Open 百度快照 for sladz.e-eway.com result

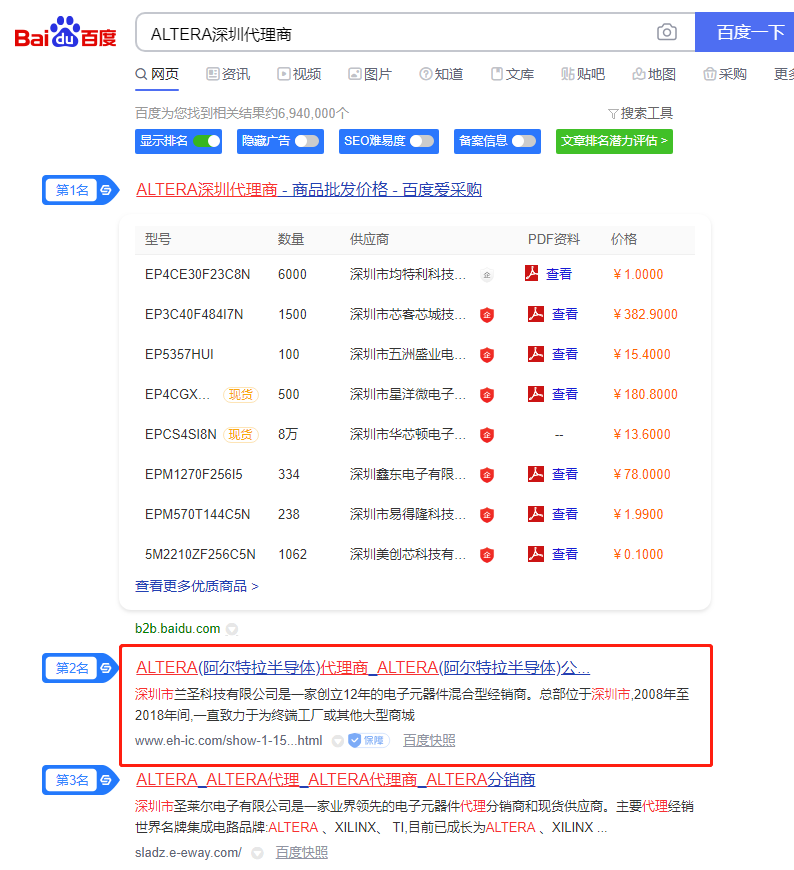(302, 852)
